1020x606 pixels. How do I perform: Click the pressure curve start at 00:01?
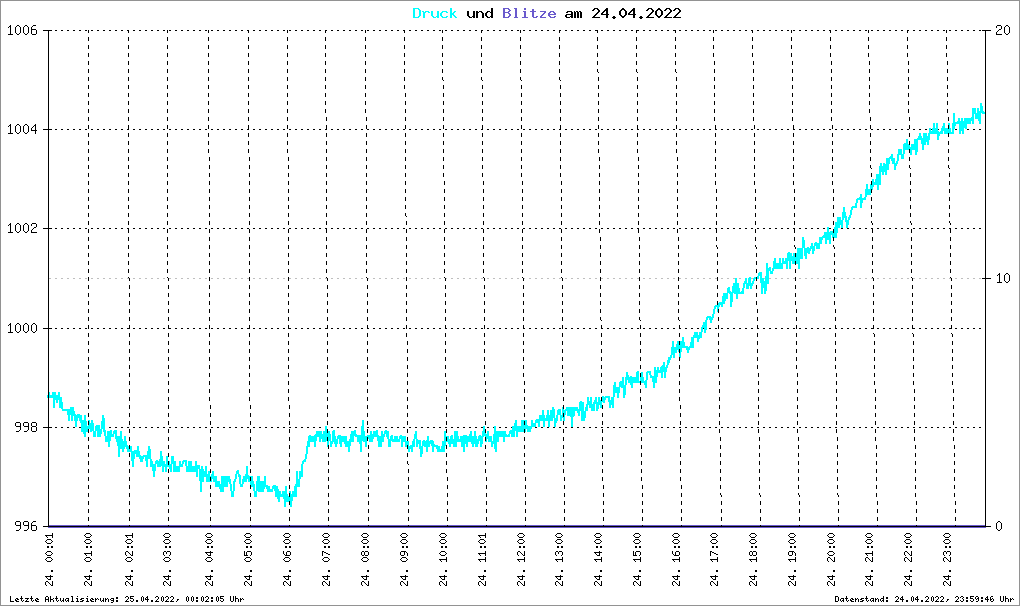(50, 395)
